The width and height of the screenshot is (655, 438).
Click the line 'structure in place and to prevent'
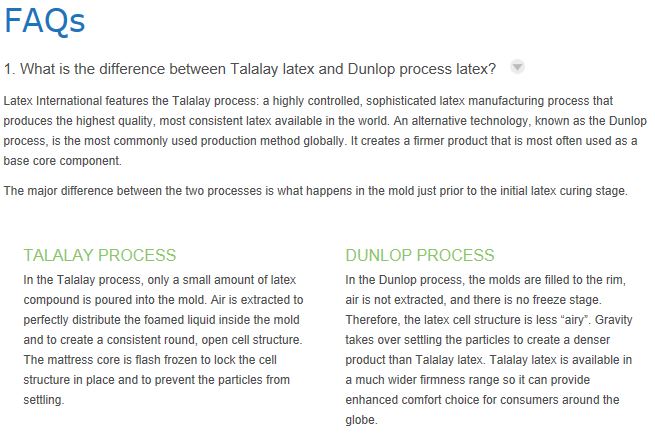pyautogui.click(x=157, y=380)
